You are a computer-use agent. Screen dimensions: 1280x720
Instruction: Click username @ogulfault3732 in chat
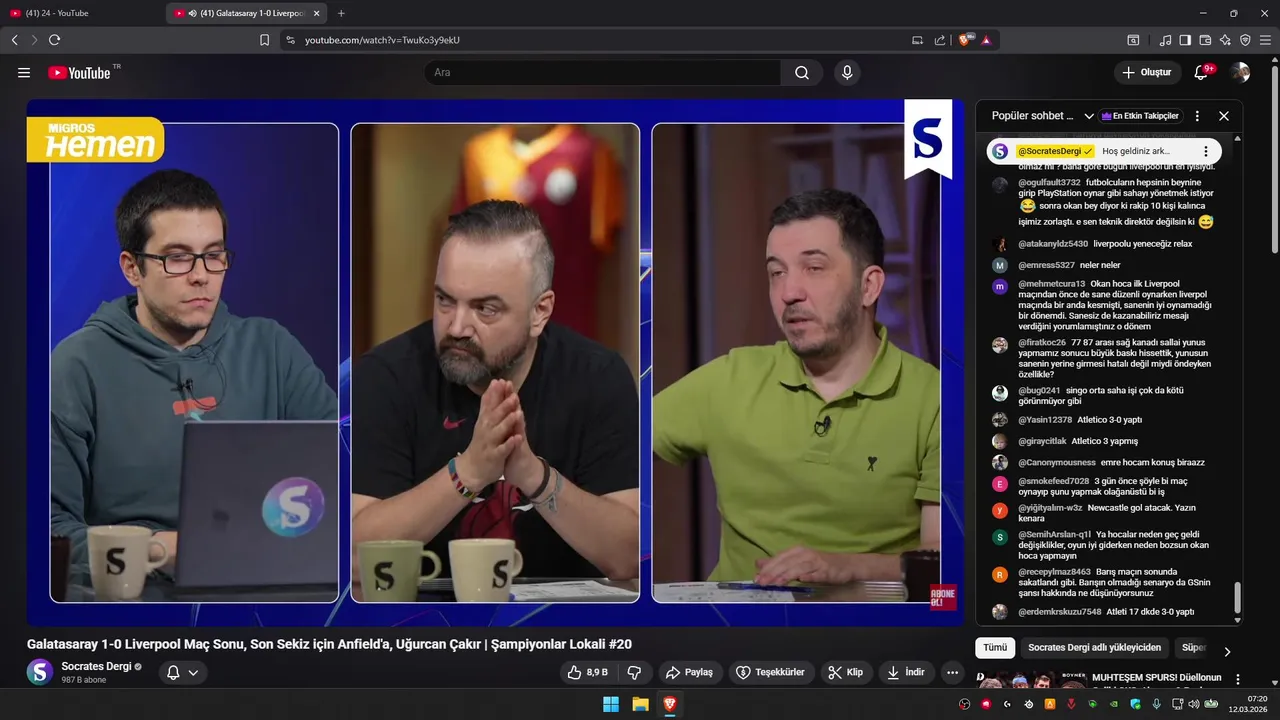[1049, 183]
